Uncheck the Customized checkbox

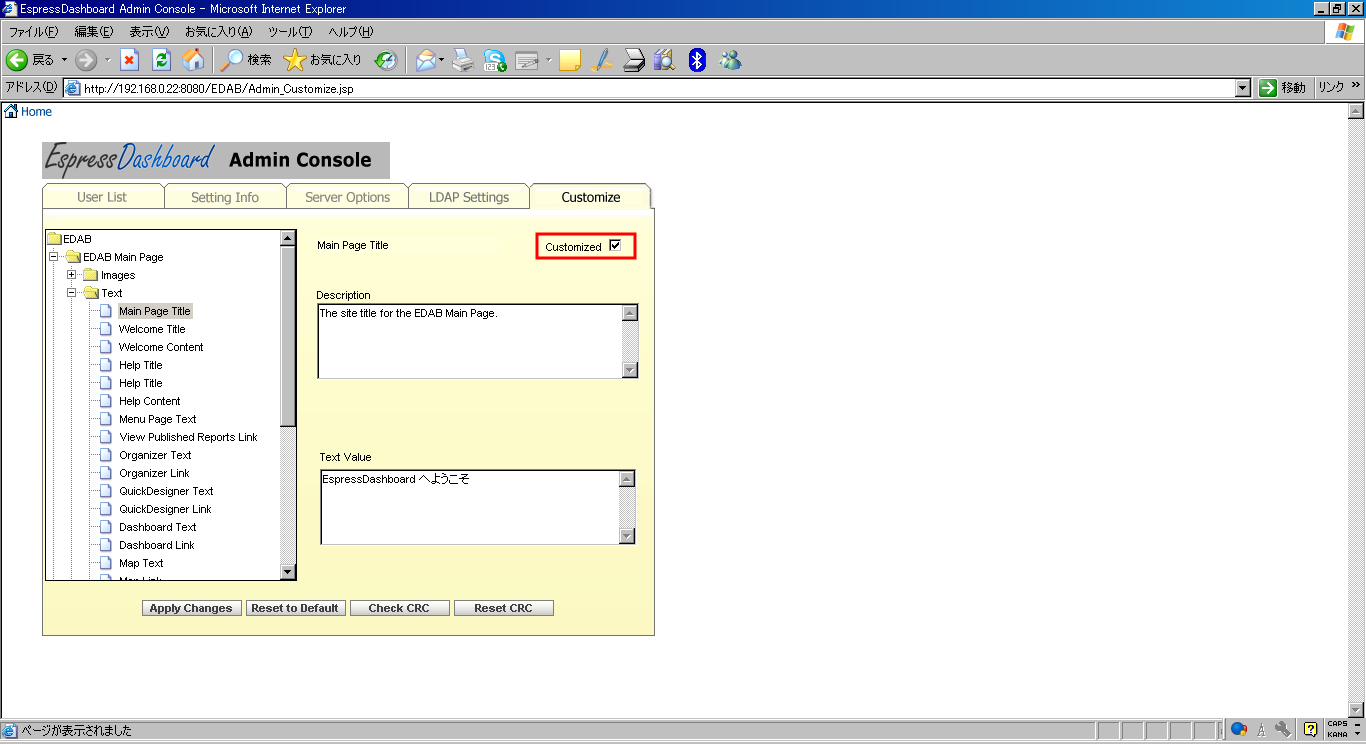coord(615,245)
